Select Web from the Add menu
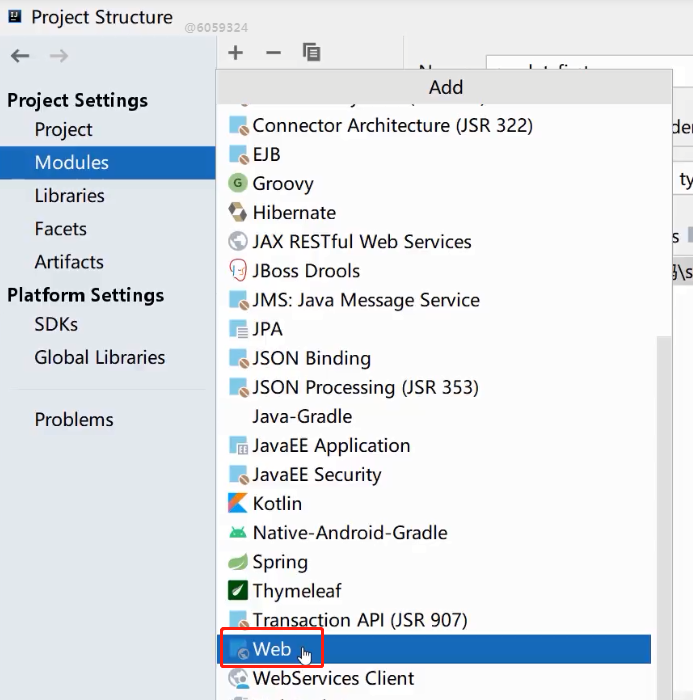Image resolution: width=693 pixels, height=700 pixels. pyautogui.click(x=271, y=649)
